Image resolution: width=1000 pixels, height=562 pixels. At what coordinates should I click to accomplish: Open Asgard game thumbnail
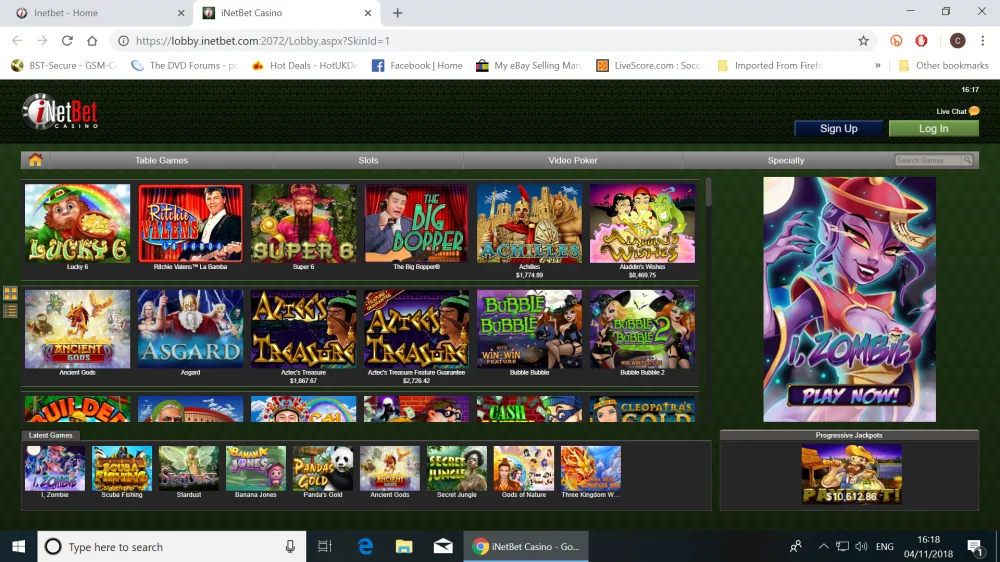190,329
